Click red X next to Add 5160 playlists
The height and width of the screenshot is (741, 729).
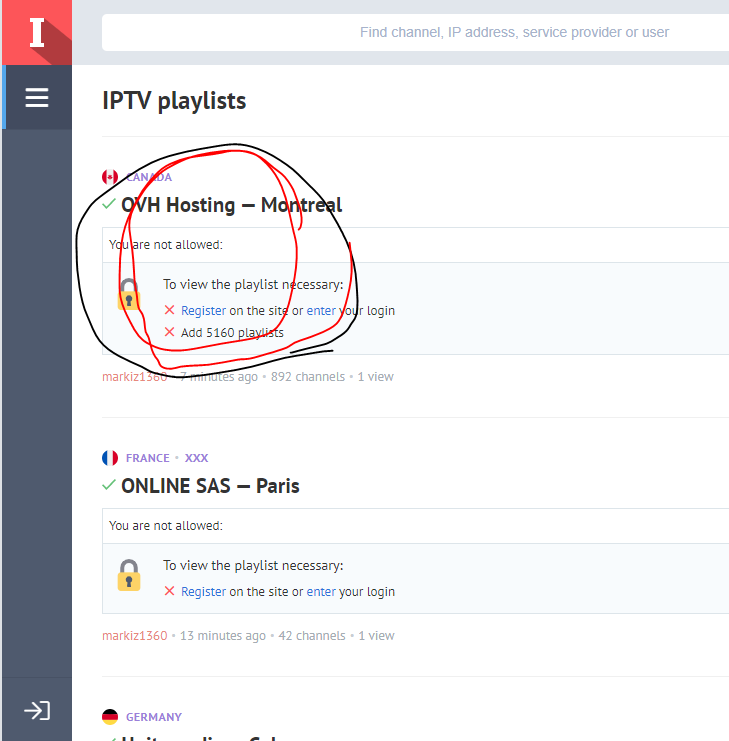point(169,332)
